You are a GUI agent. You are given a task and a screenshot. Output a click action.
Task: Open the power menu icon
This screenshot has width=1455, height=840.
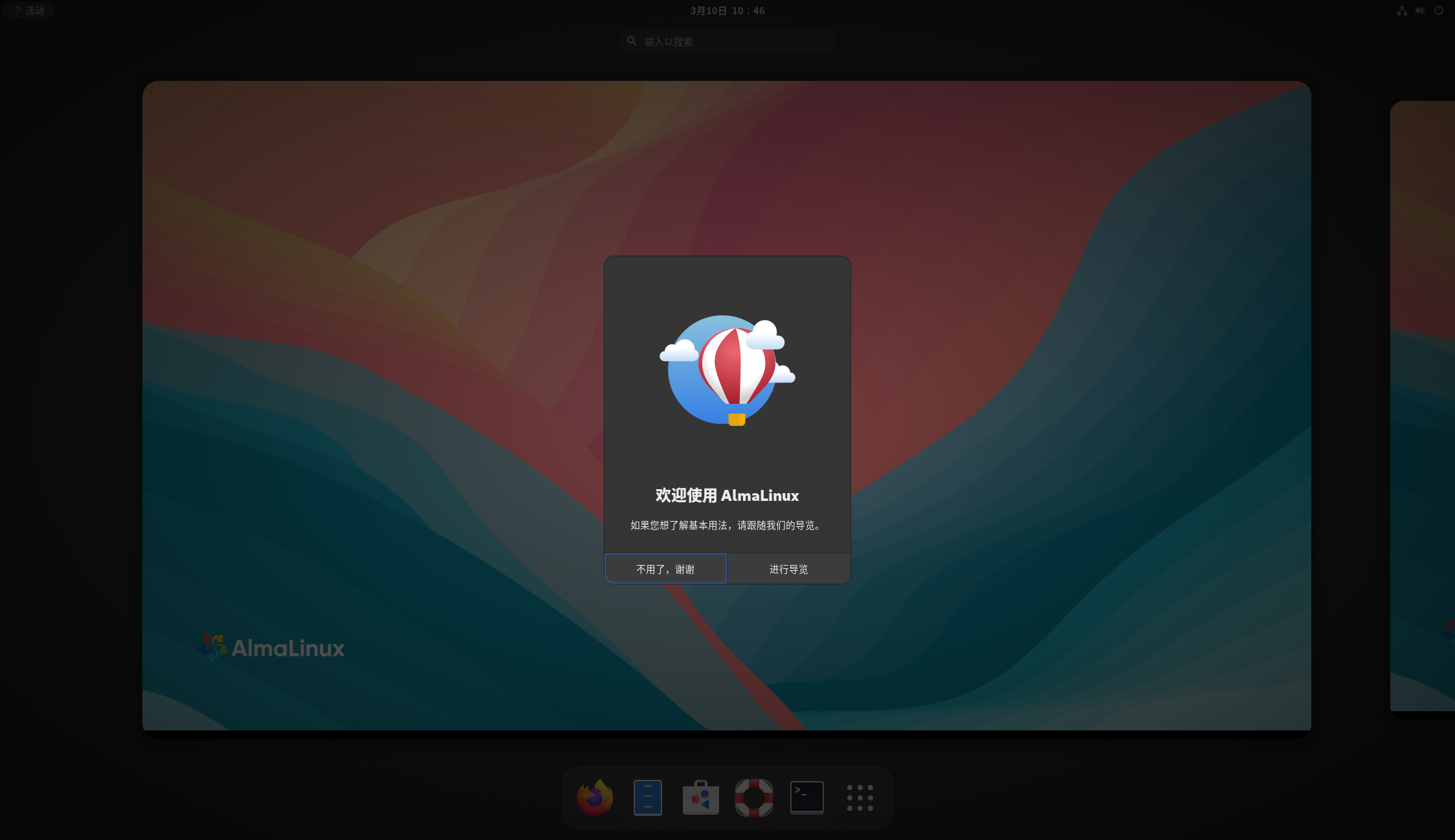pyautogui.click(x=1439, y=10)
